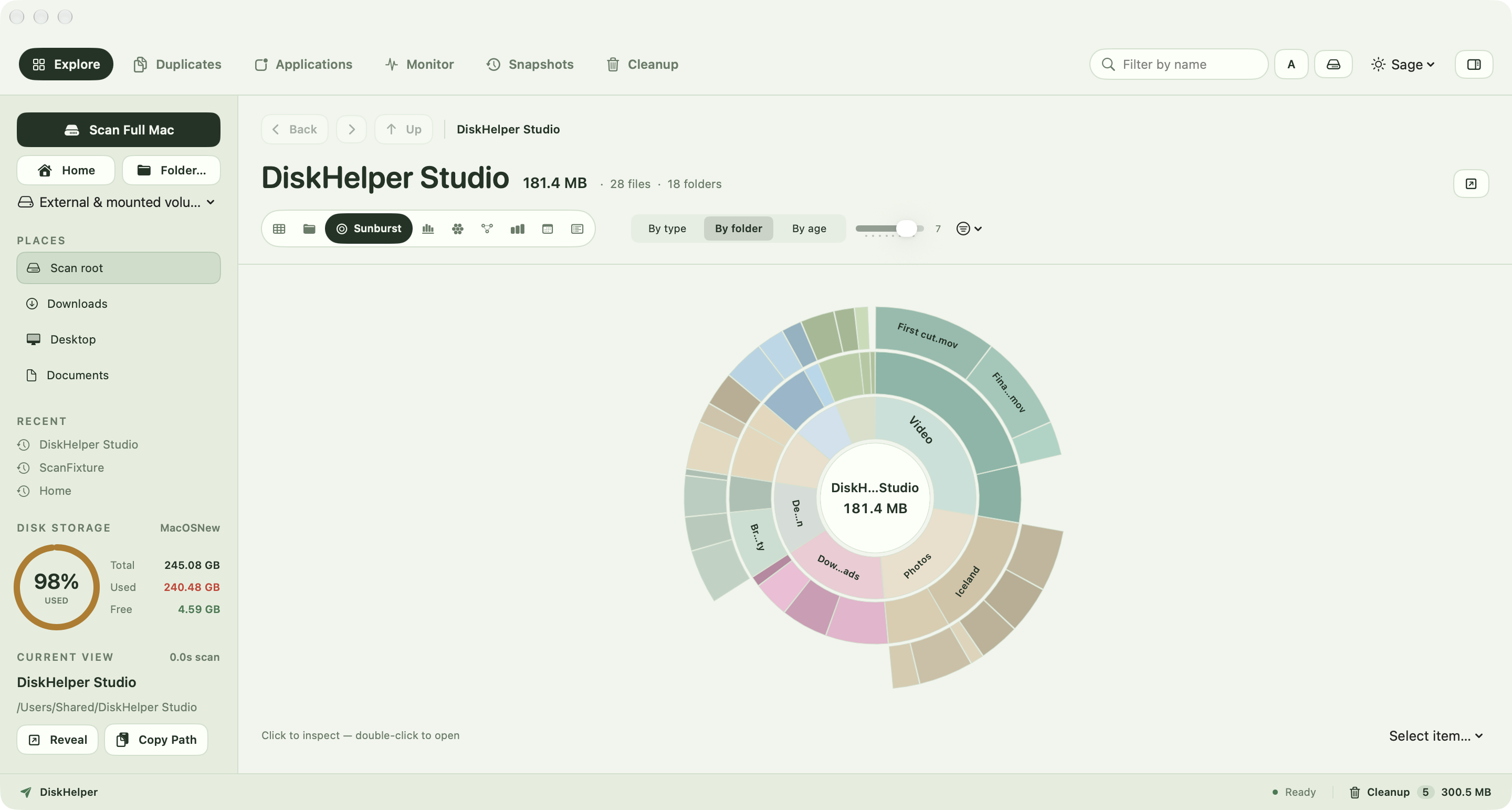Select the bubble cluster view icon
This screenshot has height=810, width=1512.
[458, 229]
